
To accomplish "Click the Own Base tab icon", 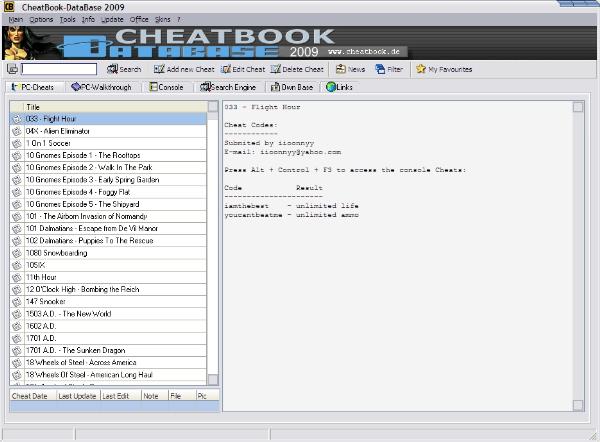I will click(275, 87).
